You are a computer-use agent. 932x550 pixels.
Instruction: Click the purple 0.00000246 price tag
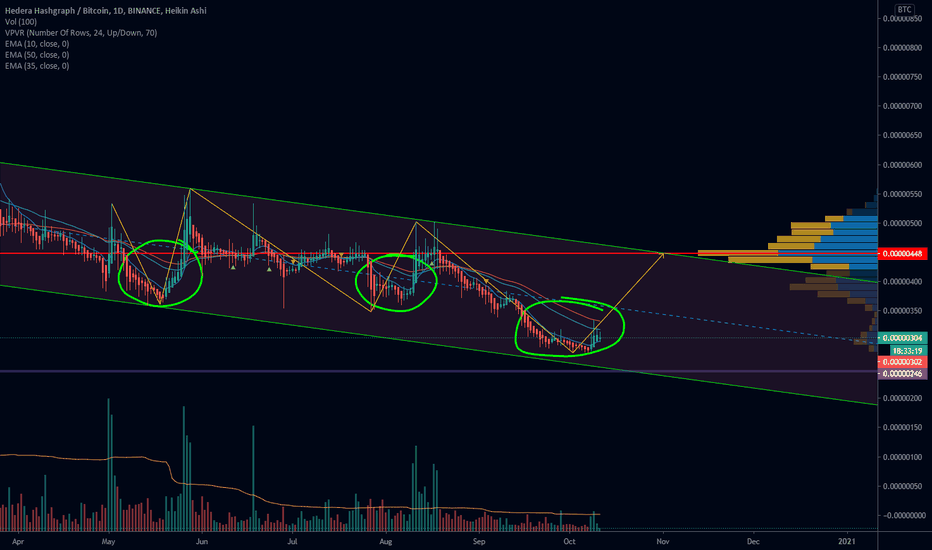tap(902, 374)
